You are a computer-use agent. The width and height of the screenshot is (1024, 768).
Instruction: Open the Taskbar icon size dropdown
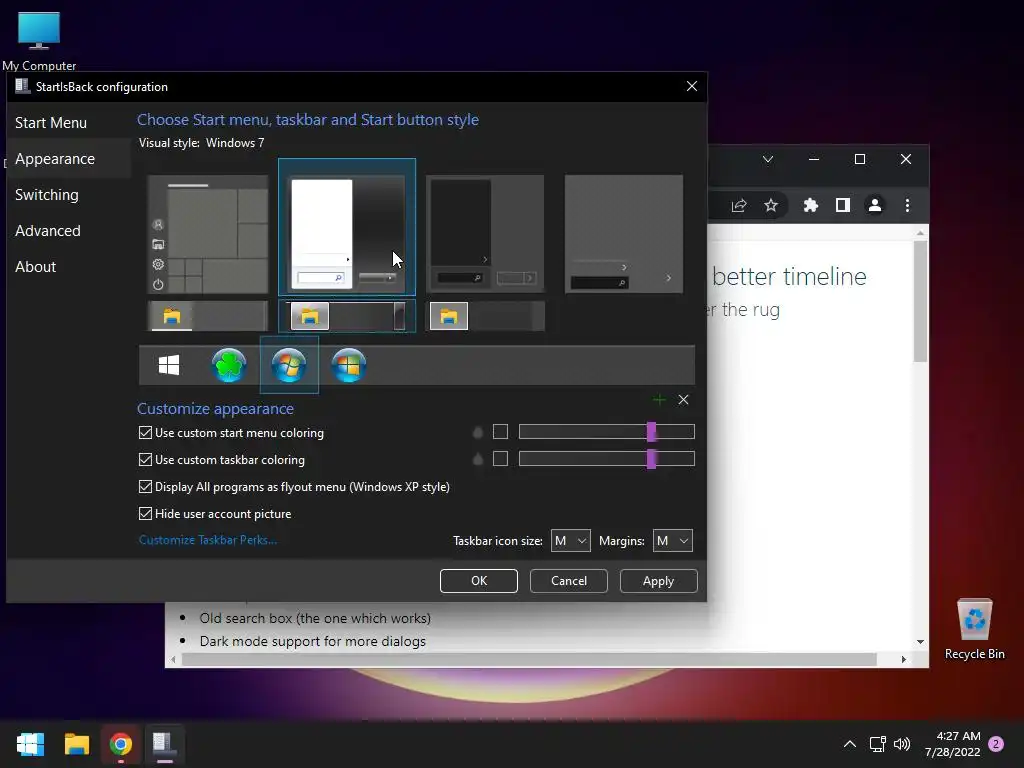pos(570,541)
